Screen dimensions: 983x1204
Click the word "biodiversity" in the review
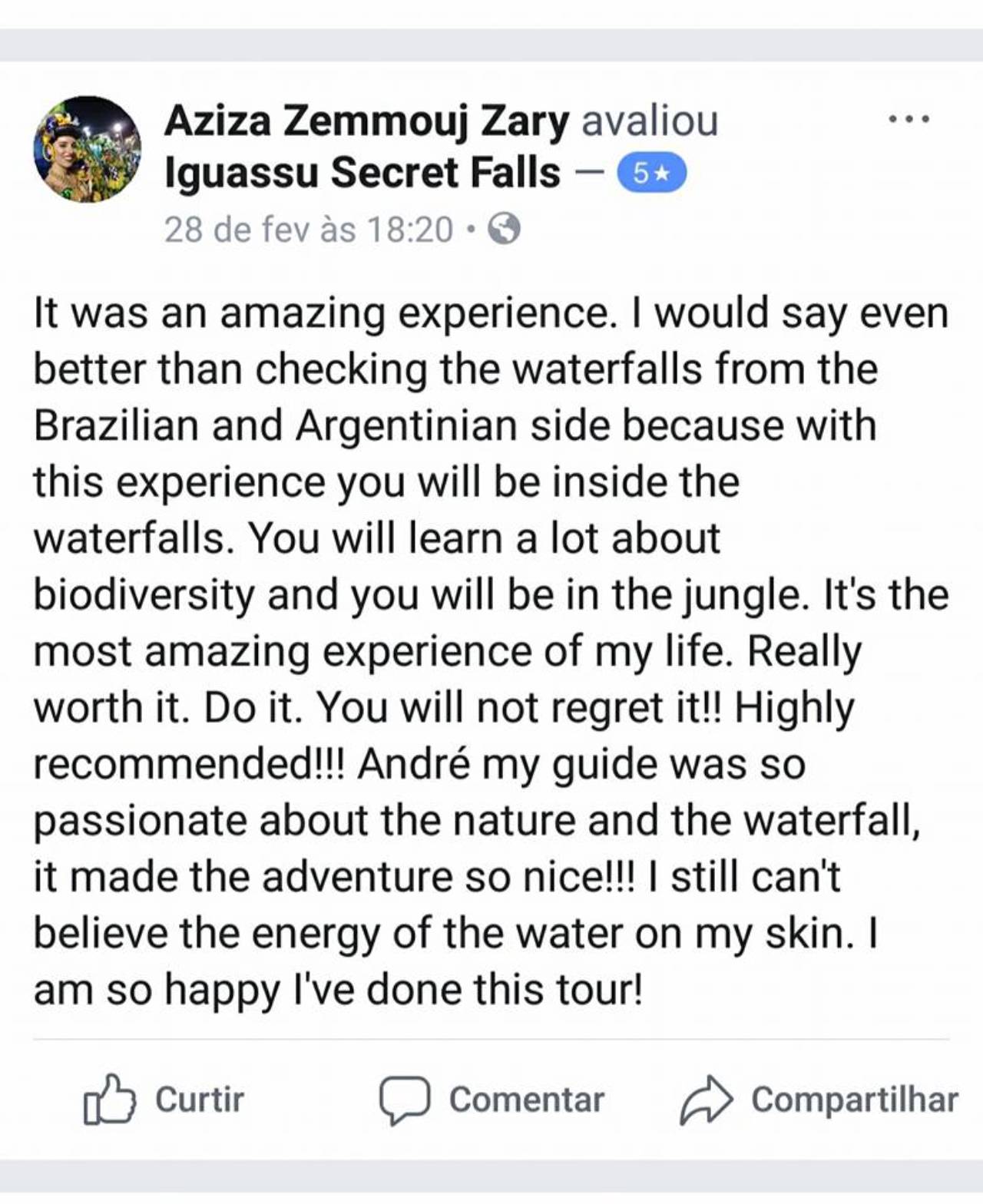click(144, 595)
